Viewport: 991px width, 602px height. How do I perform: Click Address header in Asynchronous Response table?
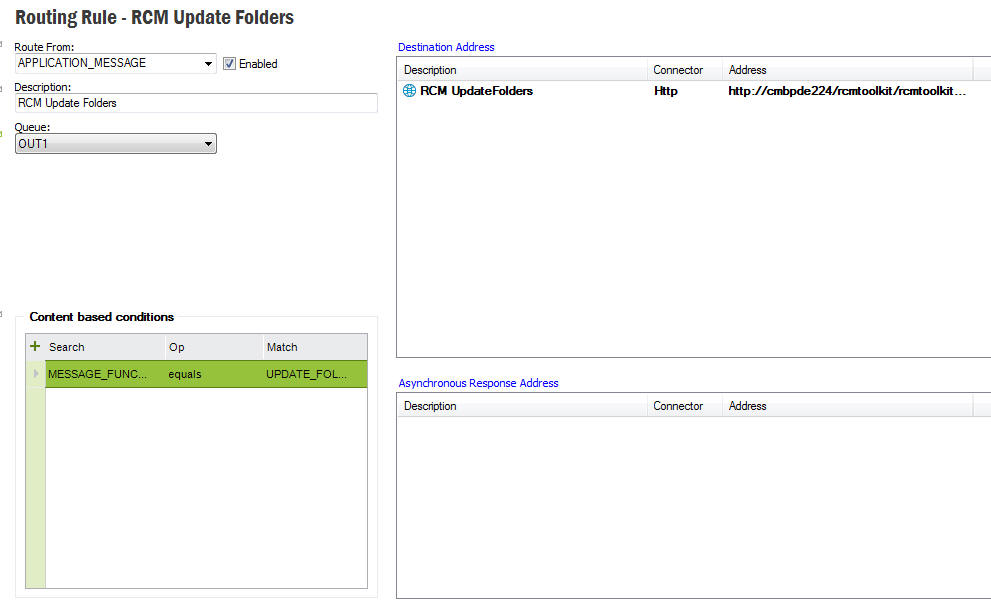point(747,406)
